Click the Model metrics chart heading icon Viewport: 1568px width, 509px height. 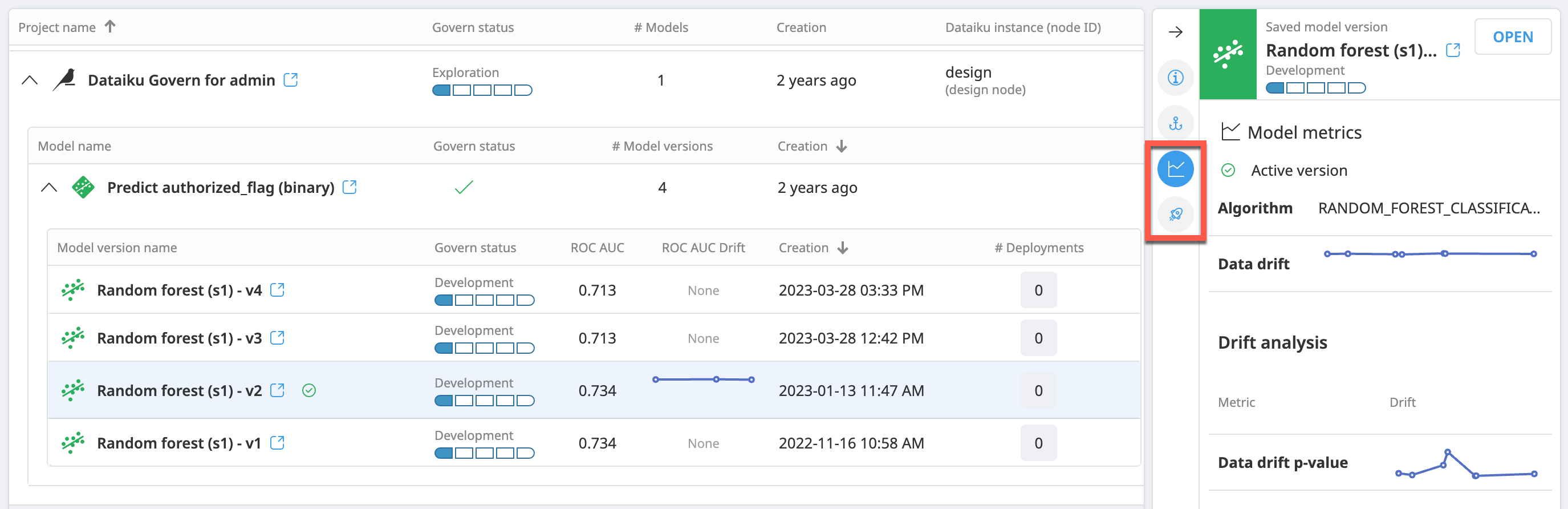click(x=1230, y=131)
